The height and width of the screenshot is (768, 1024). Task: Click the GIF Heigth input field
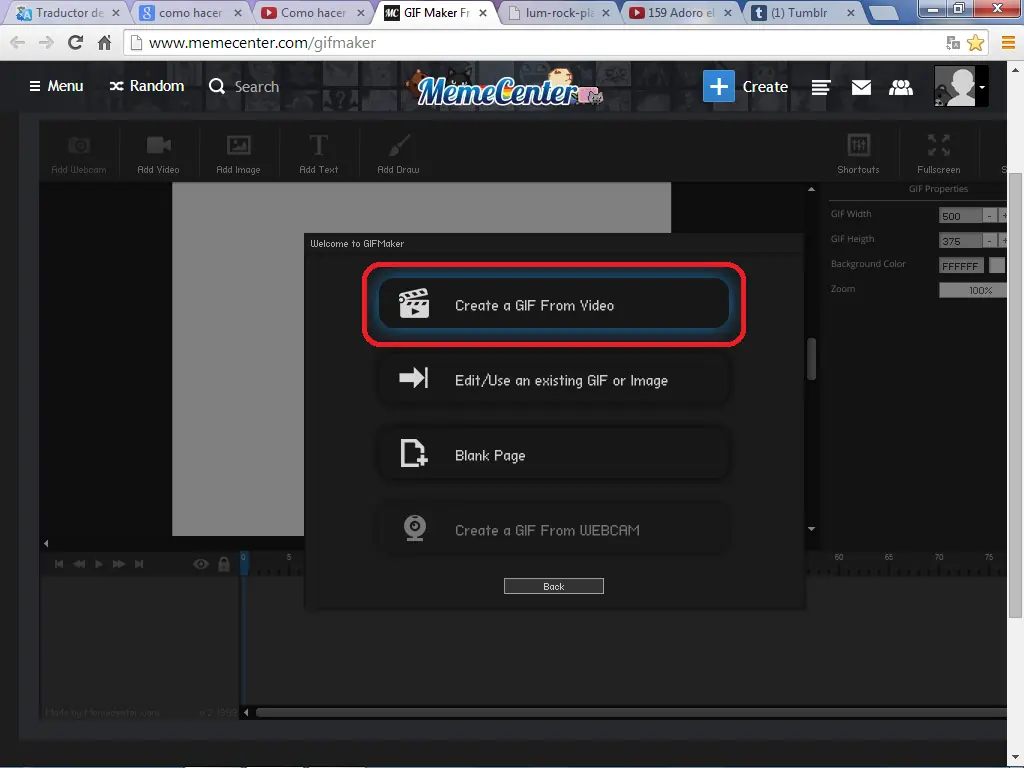coord(960,240)
